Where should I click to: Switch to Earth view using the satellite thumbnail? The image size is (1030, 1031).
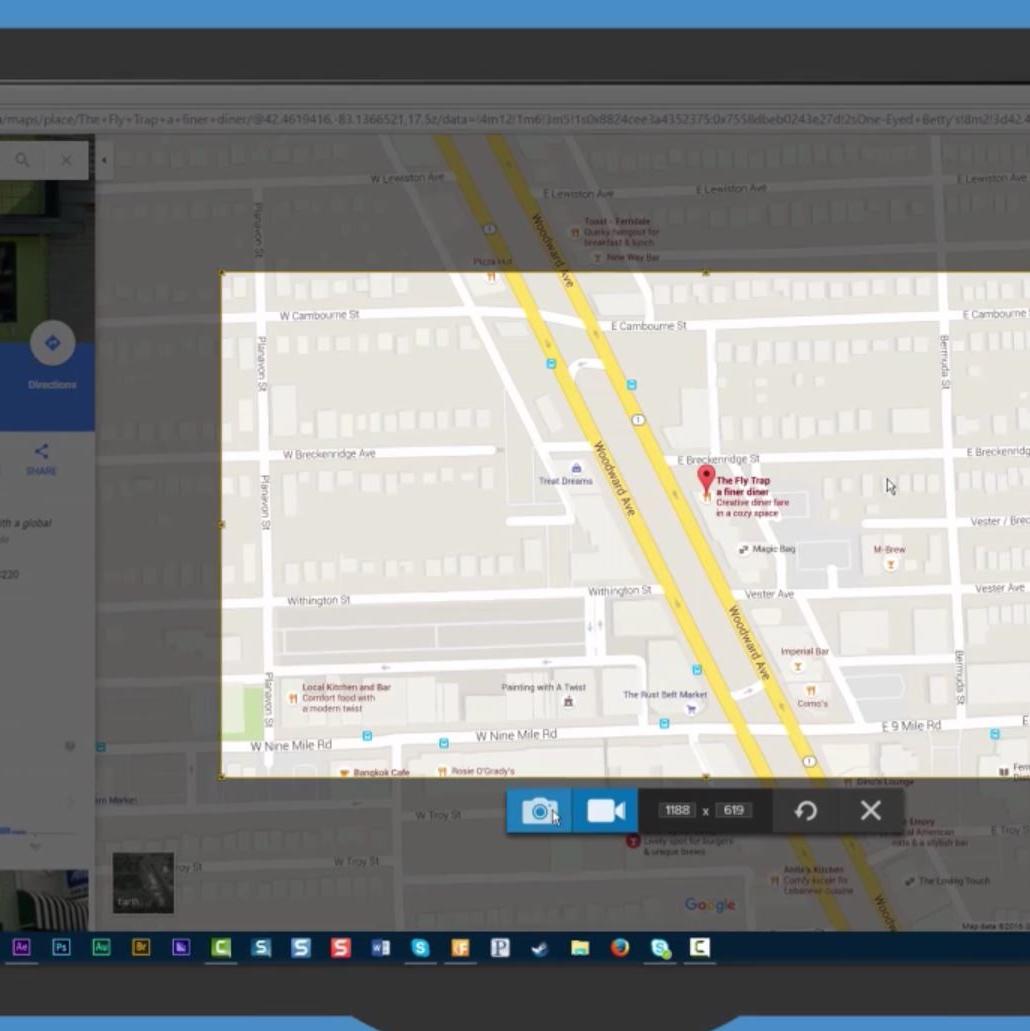coord(143,883)
